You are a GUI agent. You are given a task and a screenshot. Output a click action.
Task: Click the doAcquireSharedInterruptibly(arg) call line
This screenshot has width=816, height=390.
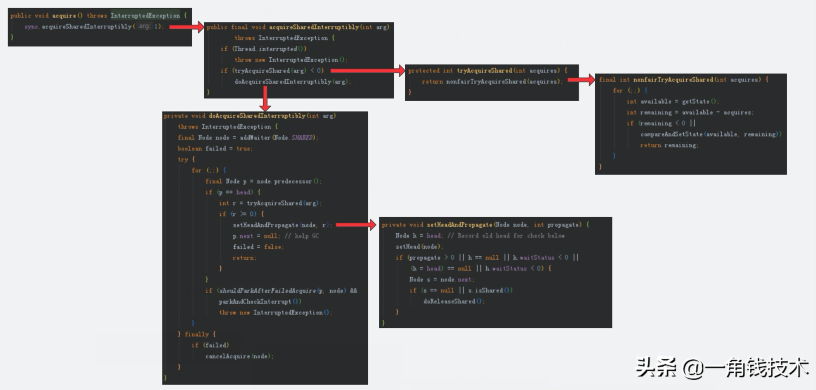293,82
